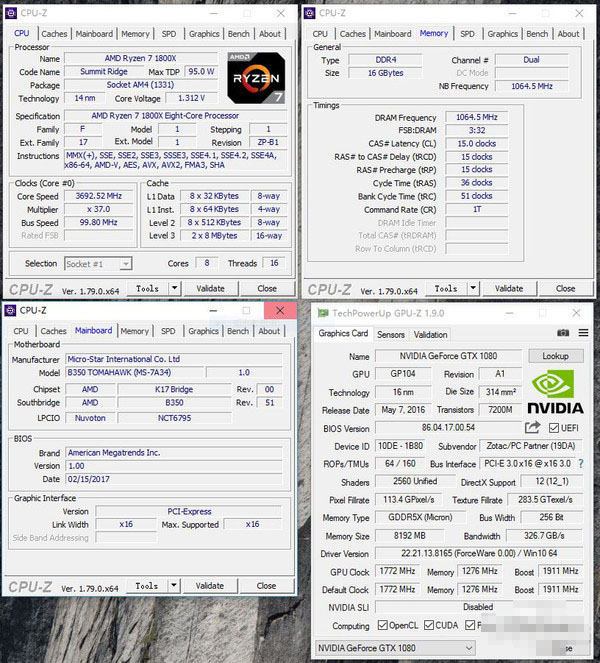600x663 pixels.
Task: Open the GPU-Z hamburger menu icon
Action: point(584,333)
